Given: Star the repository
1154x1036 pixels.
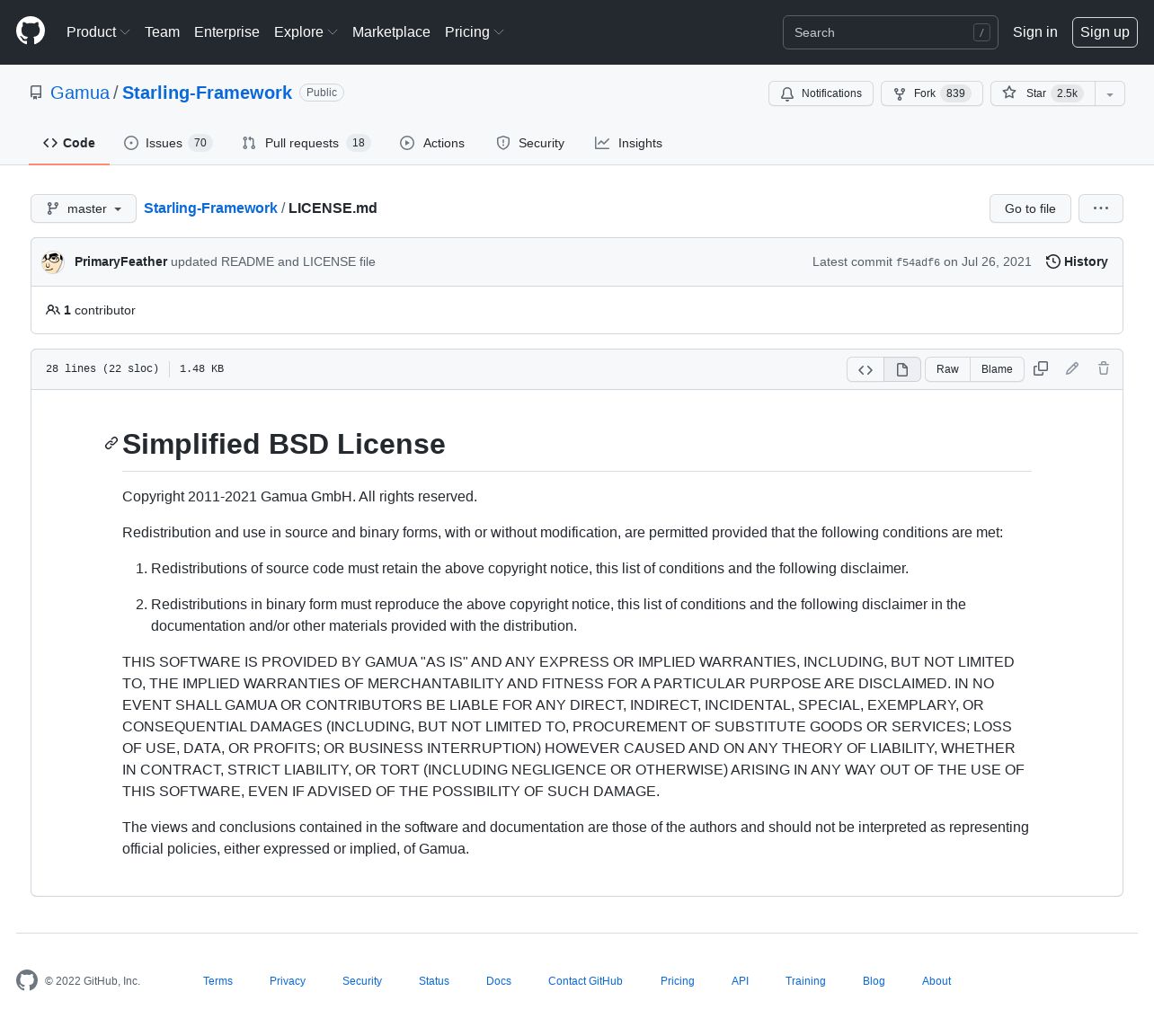Looking at the screenshot, I should (1043, 93).
